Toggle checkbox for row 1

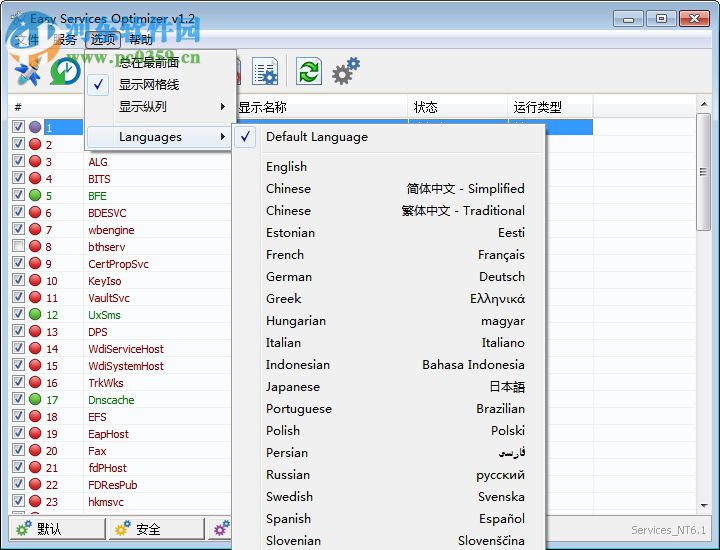18,127
